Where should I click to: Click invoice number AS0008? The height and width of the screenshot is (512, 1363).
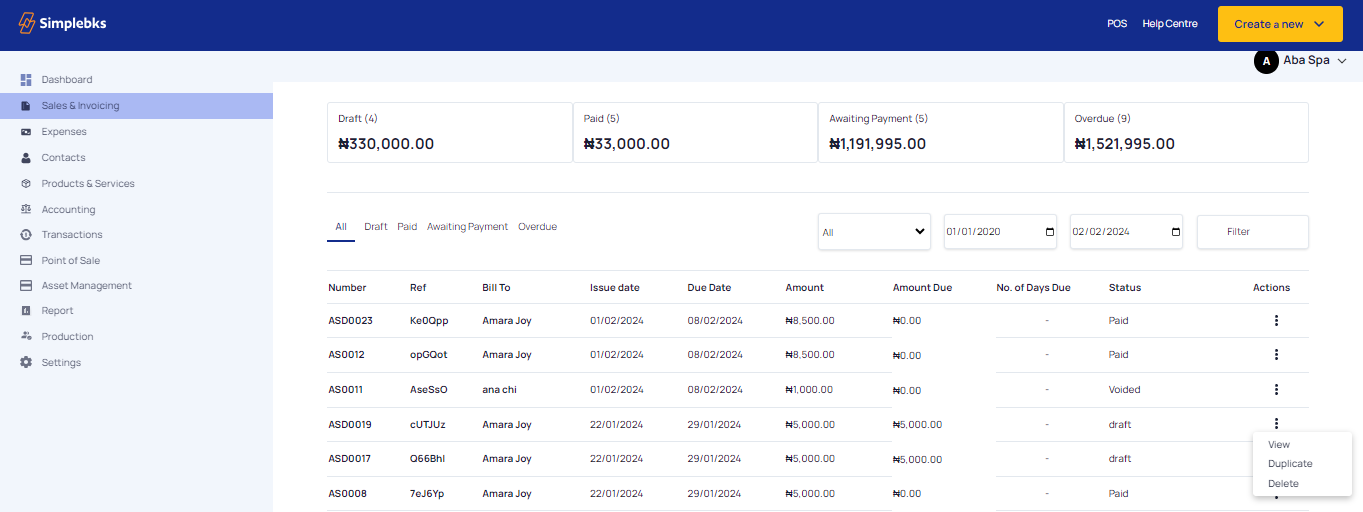coord(347,494)
